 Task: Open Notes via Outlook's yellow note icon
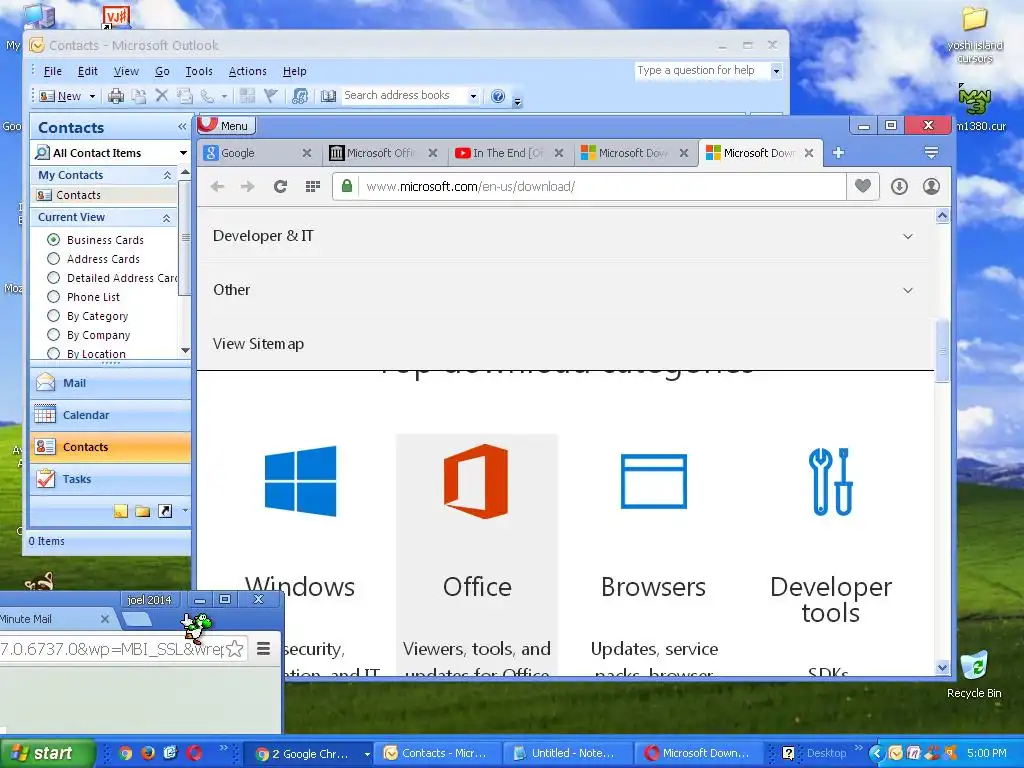click(121, 511)
